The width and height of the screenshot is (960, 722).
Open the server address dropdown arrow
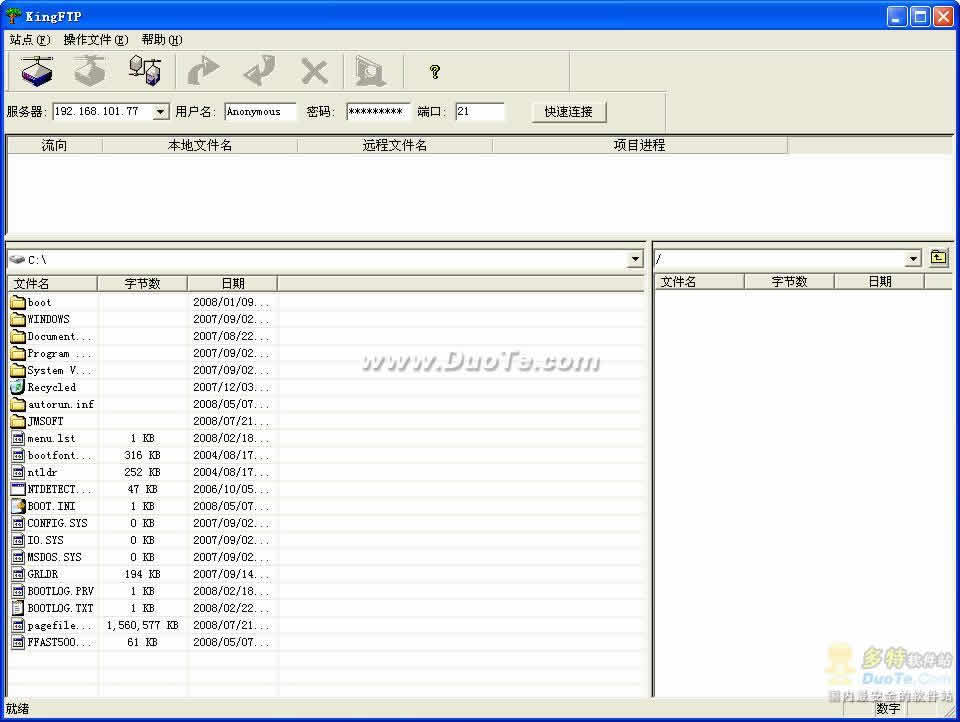(160, 112)
